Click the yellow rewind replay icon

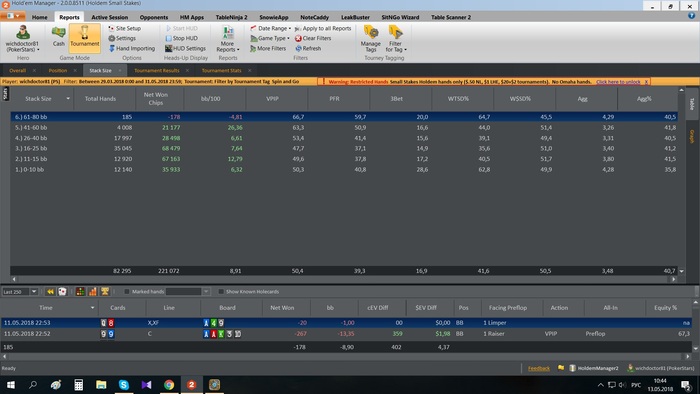pyautogui.click(x=50, y=291)
